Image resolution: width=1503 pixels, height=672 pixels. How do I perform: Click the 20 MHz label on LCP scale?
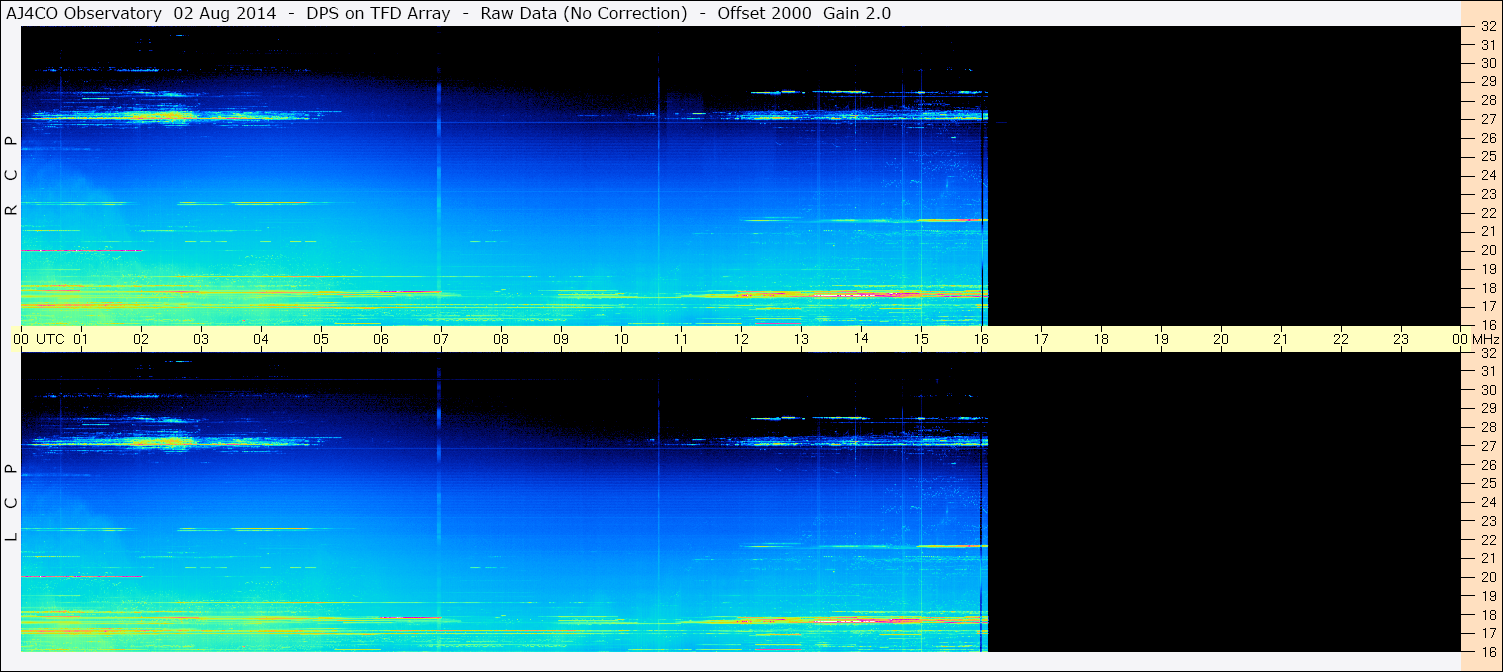1488,577
